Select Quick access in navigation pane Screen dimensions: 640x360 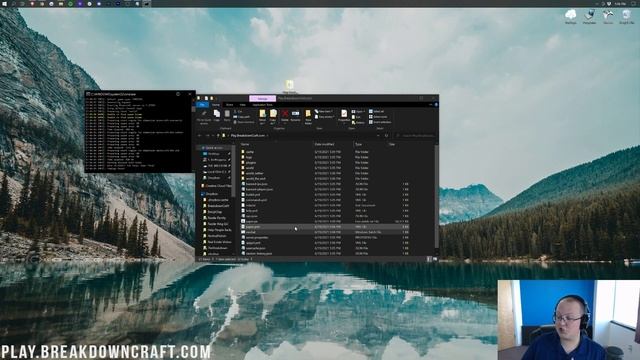pos(214,148)
